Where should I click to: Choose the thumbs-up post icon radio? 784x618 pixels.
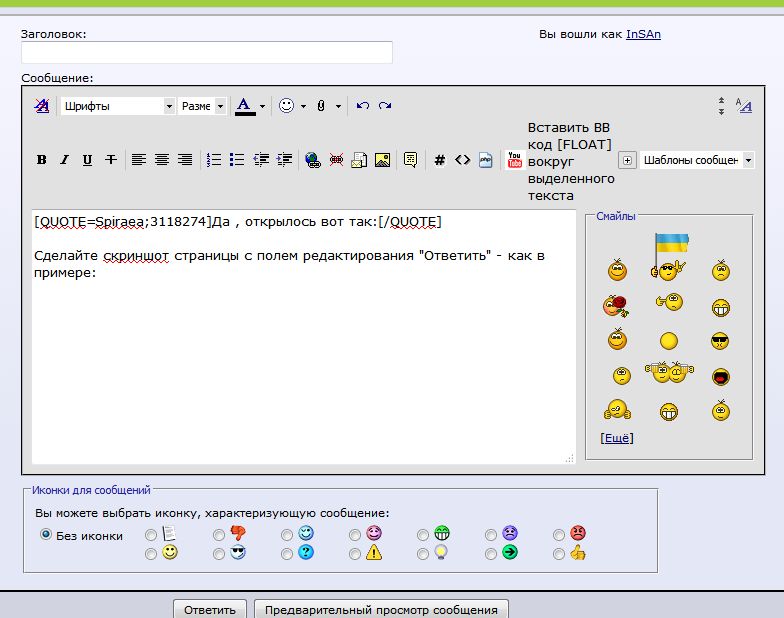[558, 554]
